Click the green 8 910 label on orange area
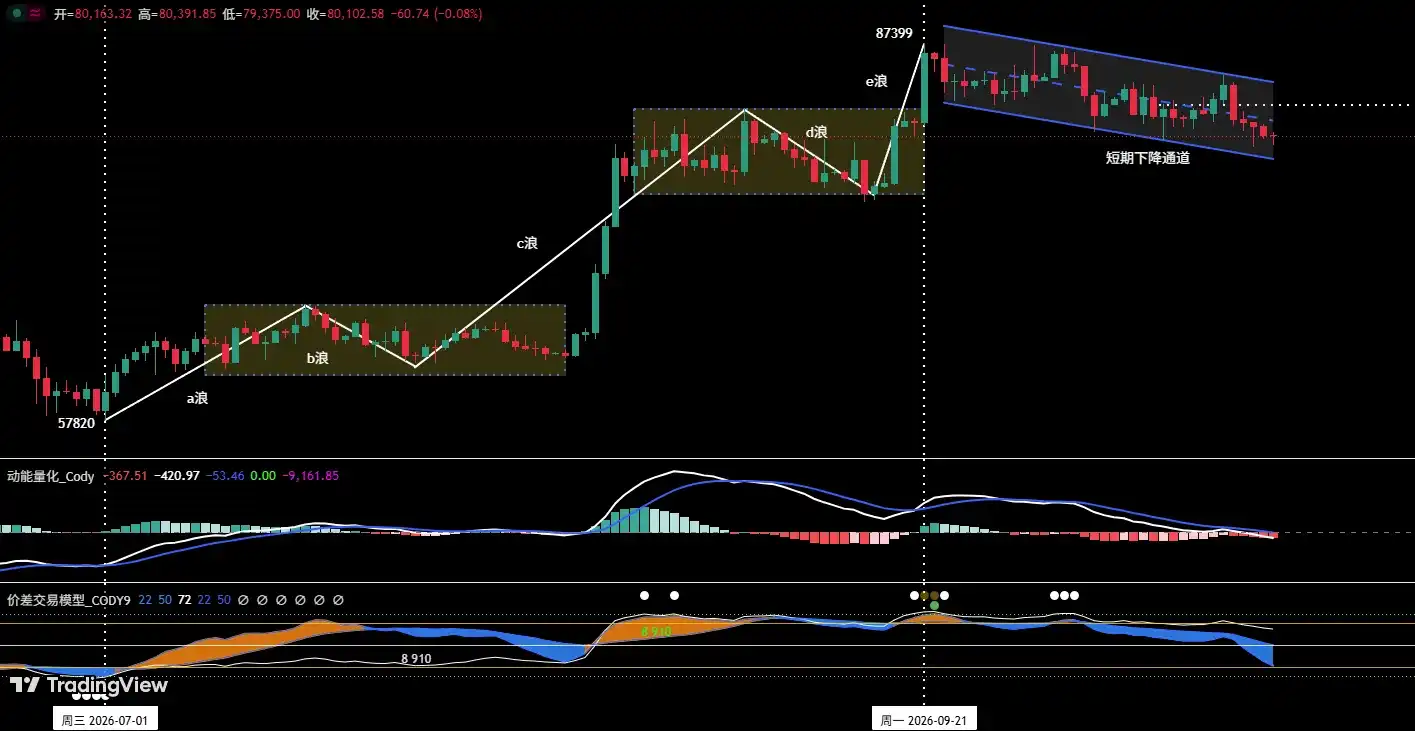The height and width of the screenshot is (731, 1415). tap(656, 631)
